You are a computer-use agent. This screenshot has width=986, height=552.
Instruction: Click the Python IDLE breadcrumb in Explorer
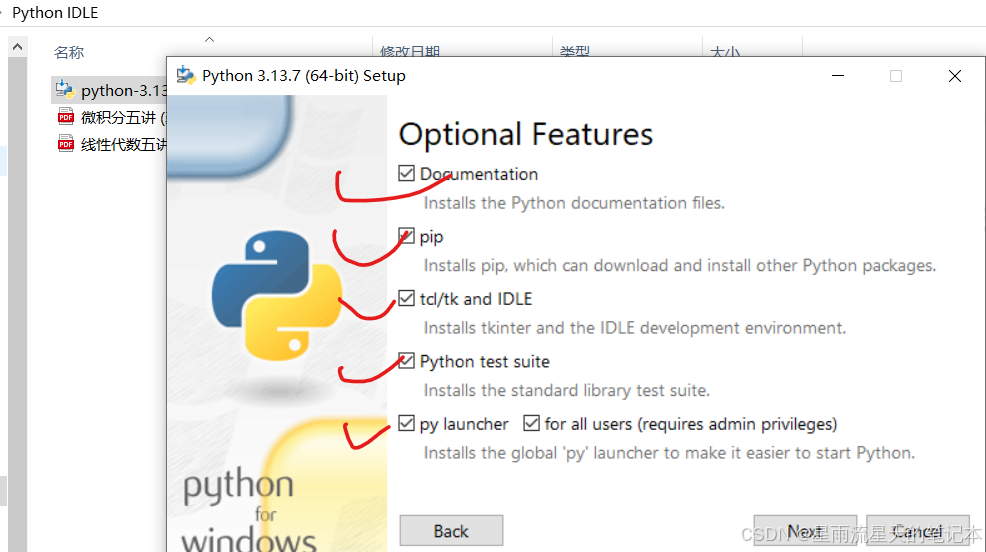55,13
